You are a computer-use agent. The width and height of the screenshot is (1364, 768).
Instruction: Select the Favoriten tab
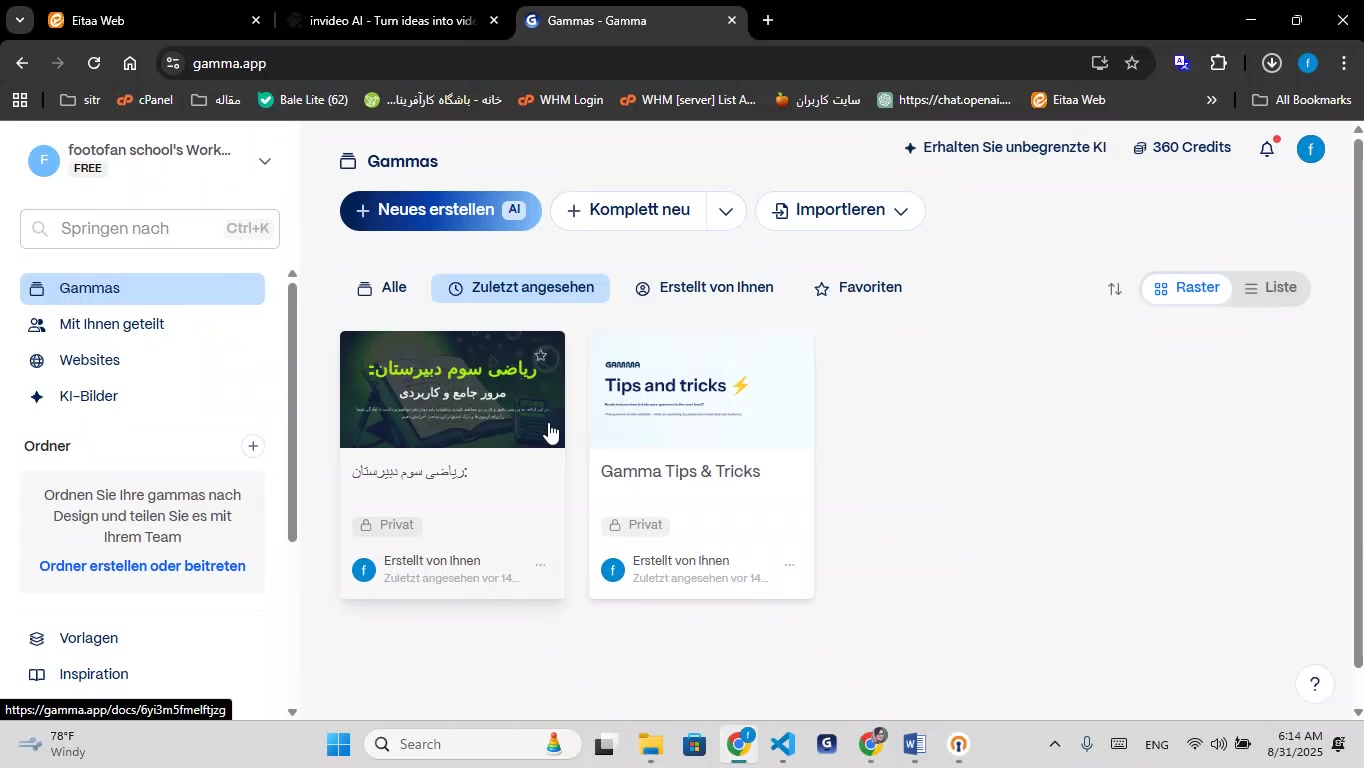tap(858, 288)
